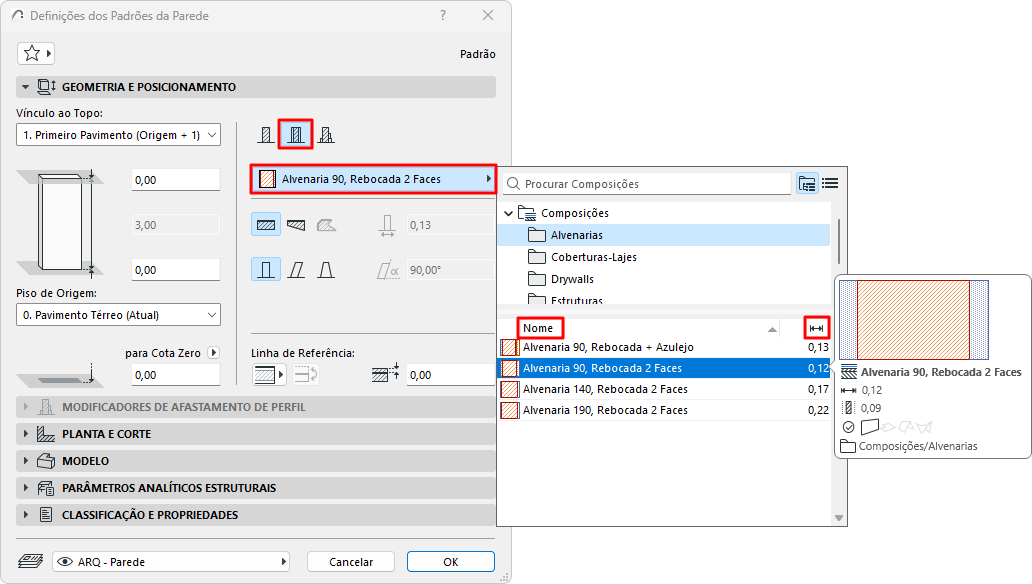Click the top offset 0,00 field
The image size is (1032, 584).
click(176, 180)
